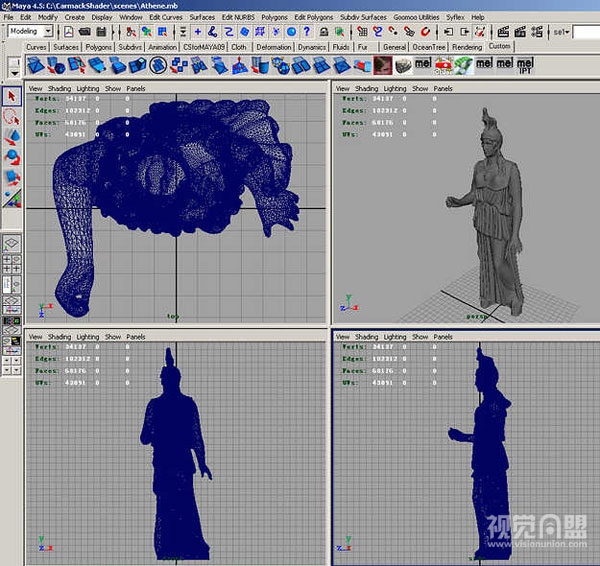Open Lighting menu in perspective viewport
Viewport: 600px width, 566px height.
click(396, 88)
